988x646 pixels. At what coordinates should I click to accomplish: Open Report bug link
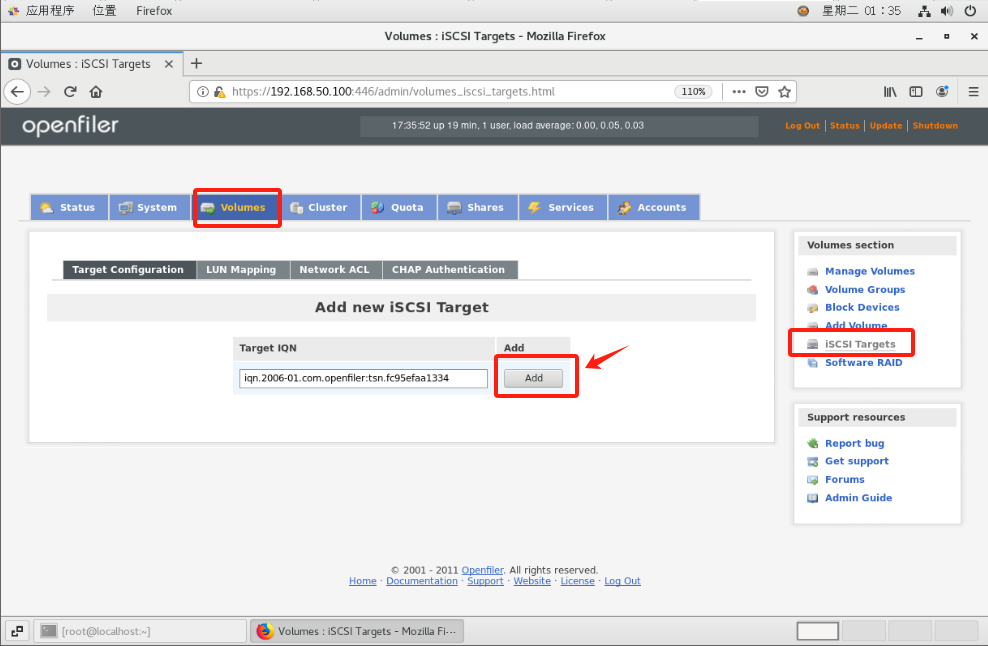[854, 444]
